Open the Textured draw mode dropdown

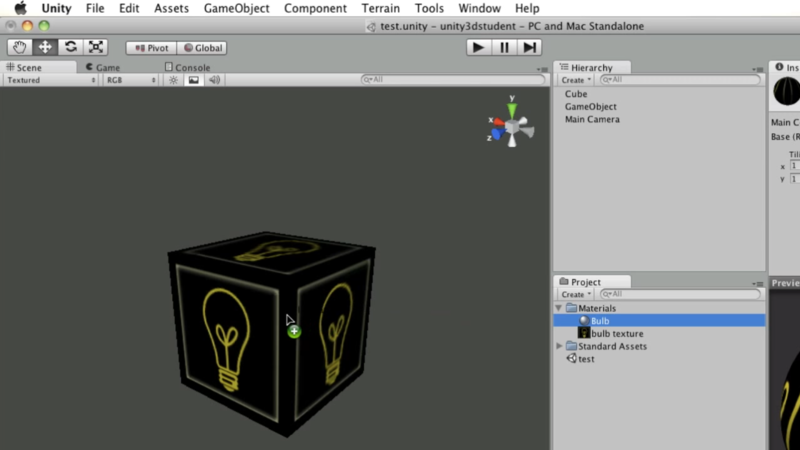pyautogui.click(x=51, y=80)
